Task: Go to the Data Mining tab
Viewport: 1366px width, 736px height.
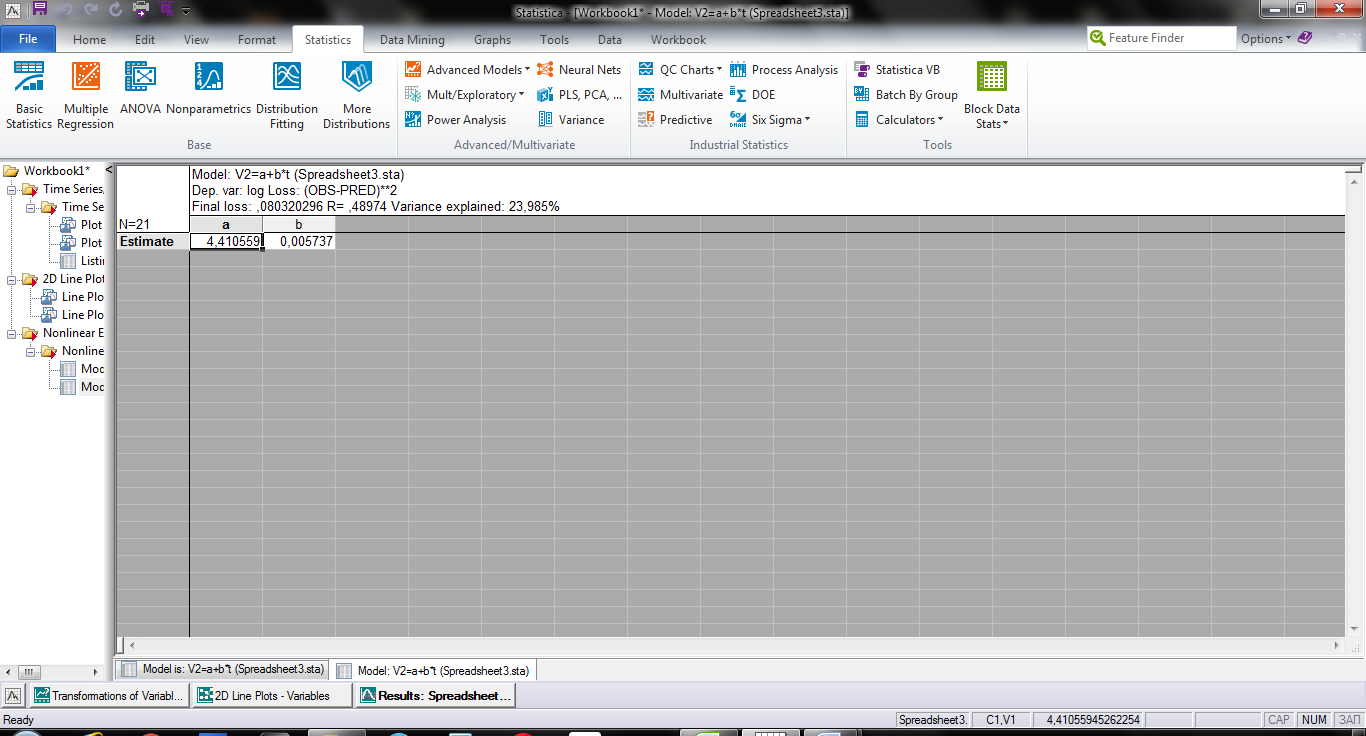Action: click(412, 40)
